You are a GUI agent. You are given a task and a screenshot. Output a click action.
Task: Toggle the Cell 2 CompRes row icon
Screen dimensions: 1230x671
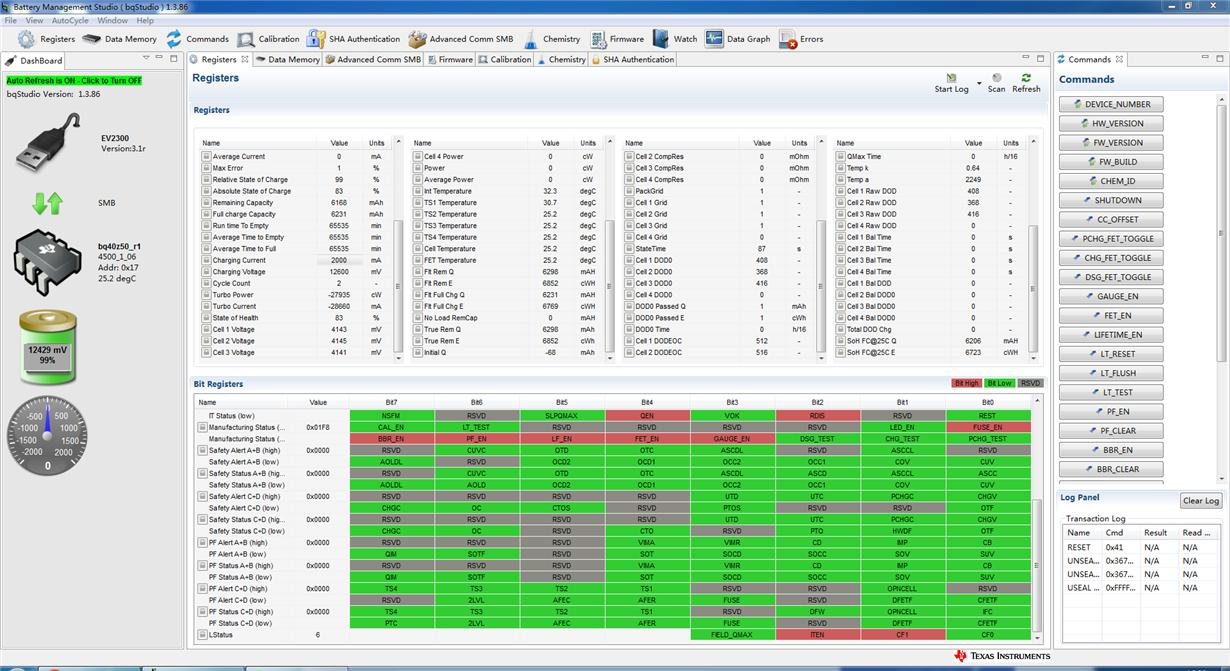630,157
